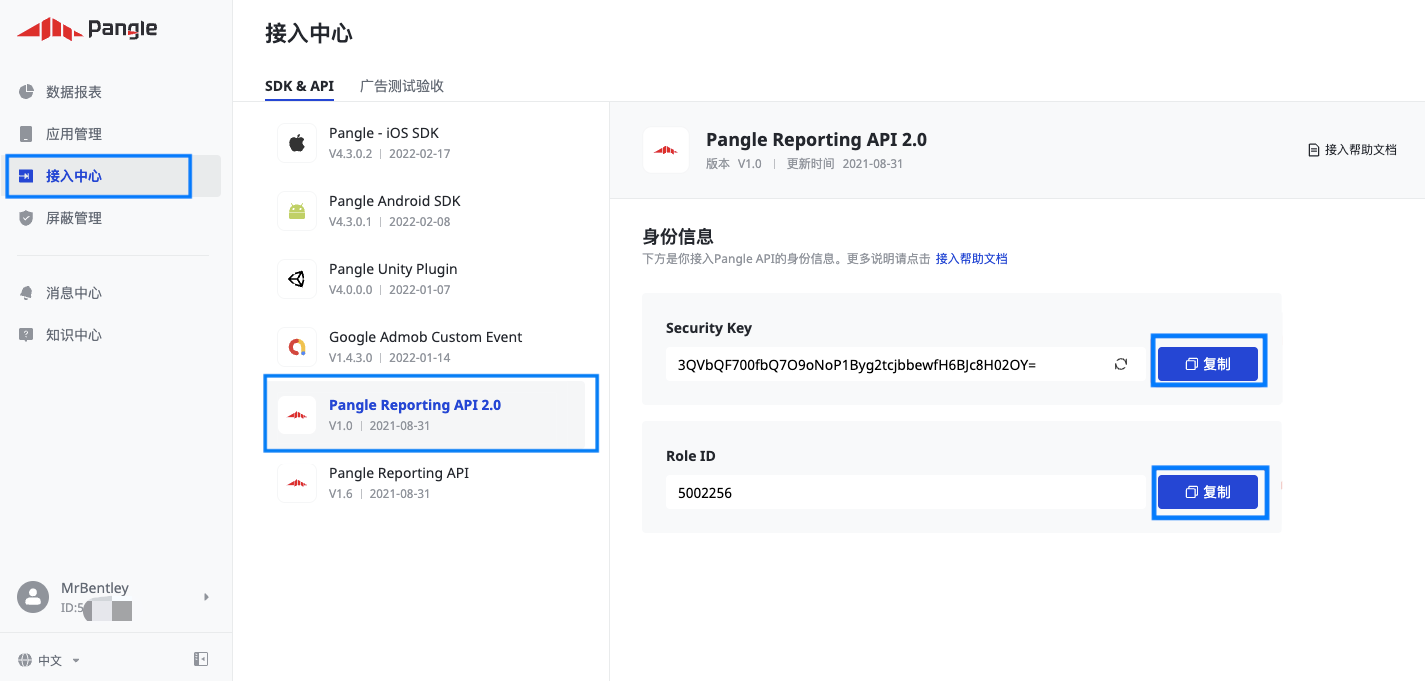
Task: Click the Apple icon for iOS SDK
Action: pyautogui.click(x=297, y=143)
